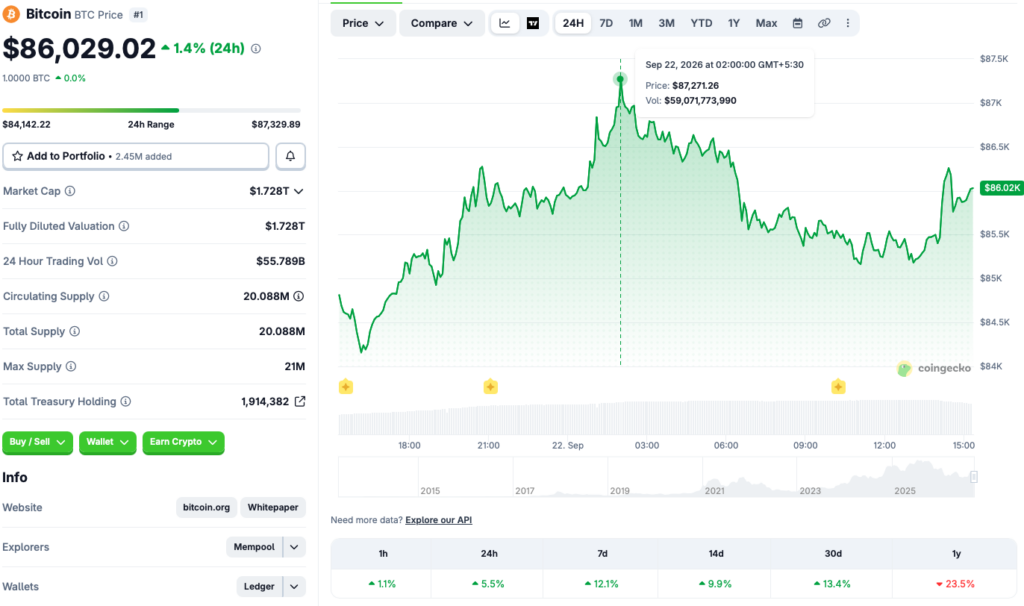Open treasury holdings external link icon
This screenshot has width=1024, height=606.
click(300, 401)
